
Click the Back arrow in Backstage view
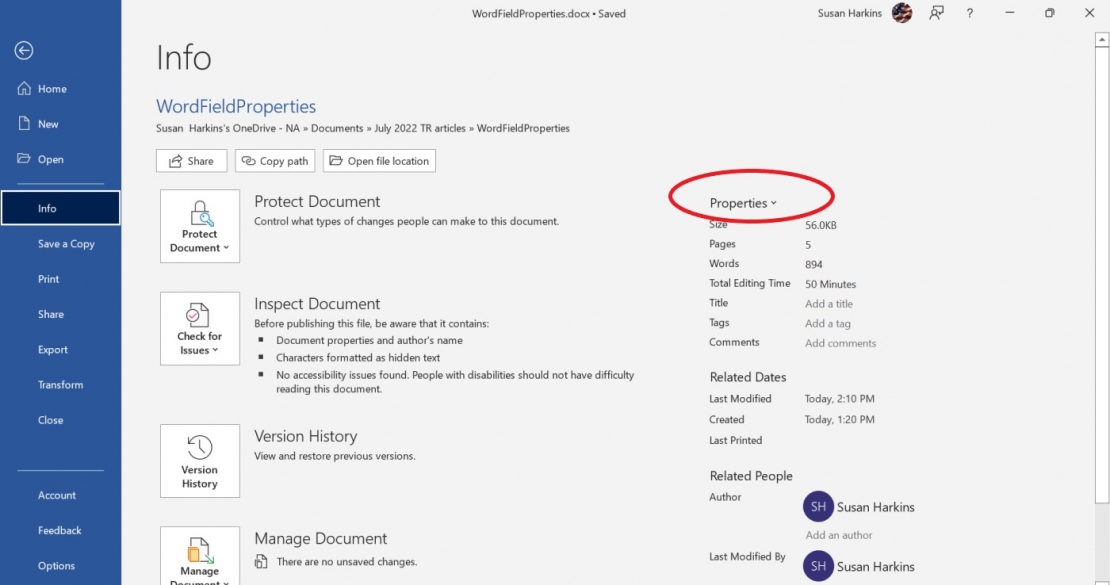[22, 50]
